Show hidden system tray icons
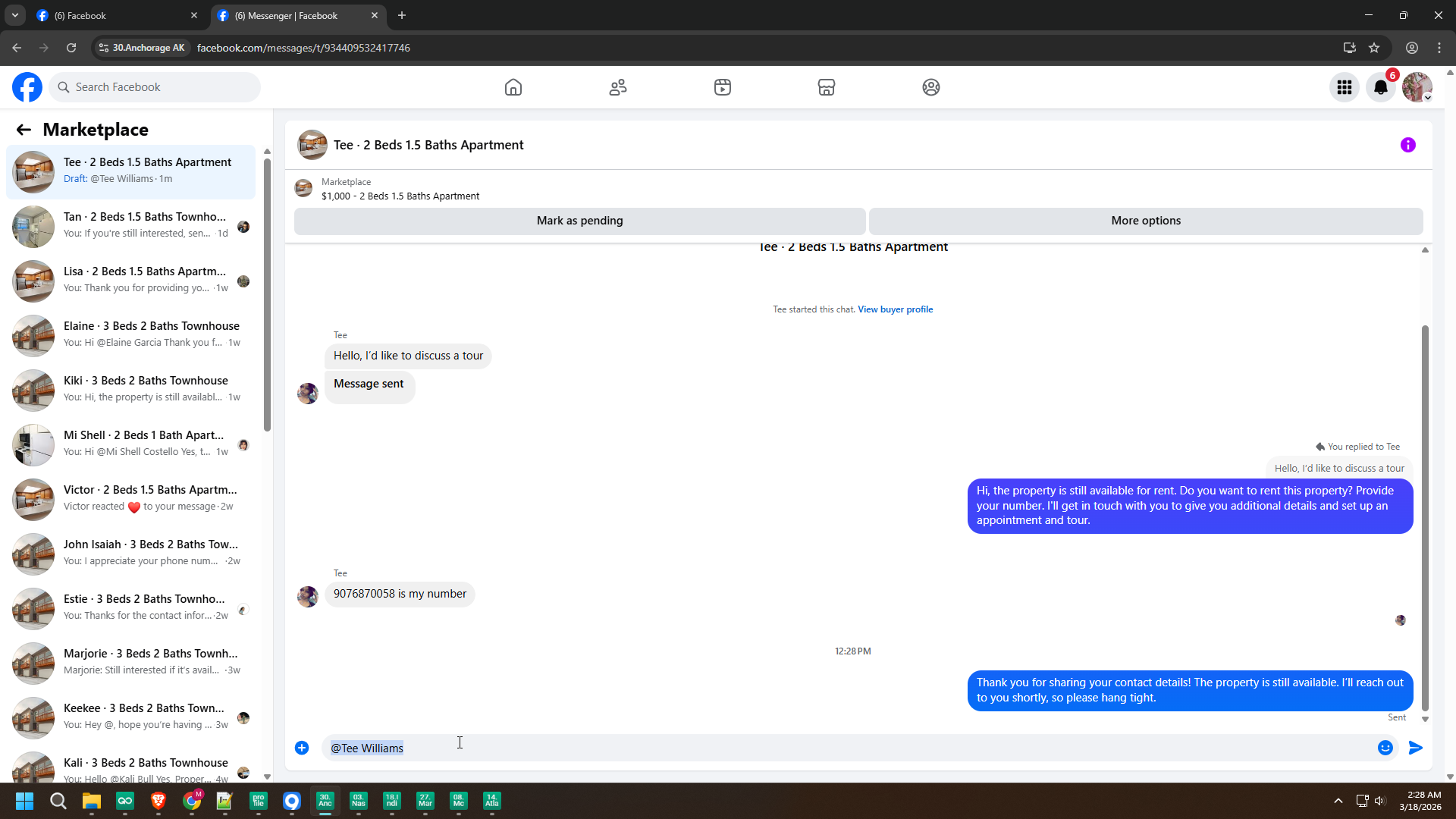The image size is (1456, 819). click(x=1338, y=801)
